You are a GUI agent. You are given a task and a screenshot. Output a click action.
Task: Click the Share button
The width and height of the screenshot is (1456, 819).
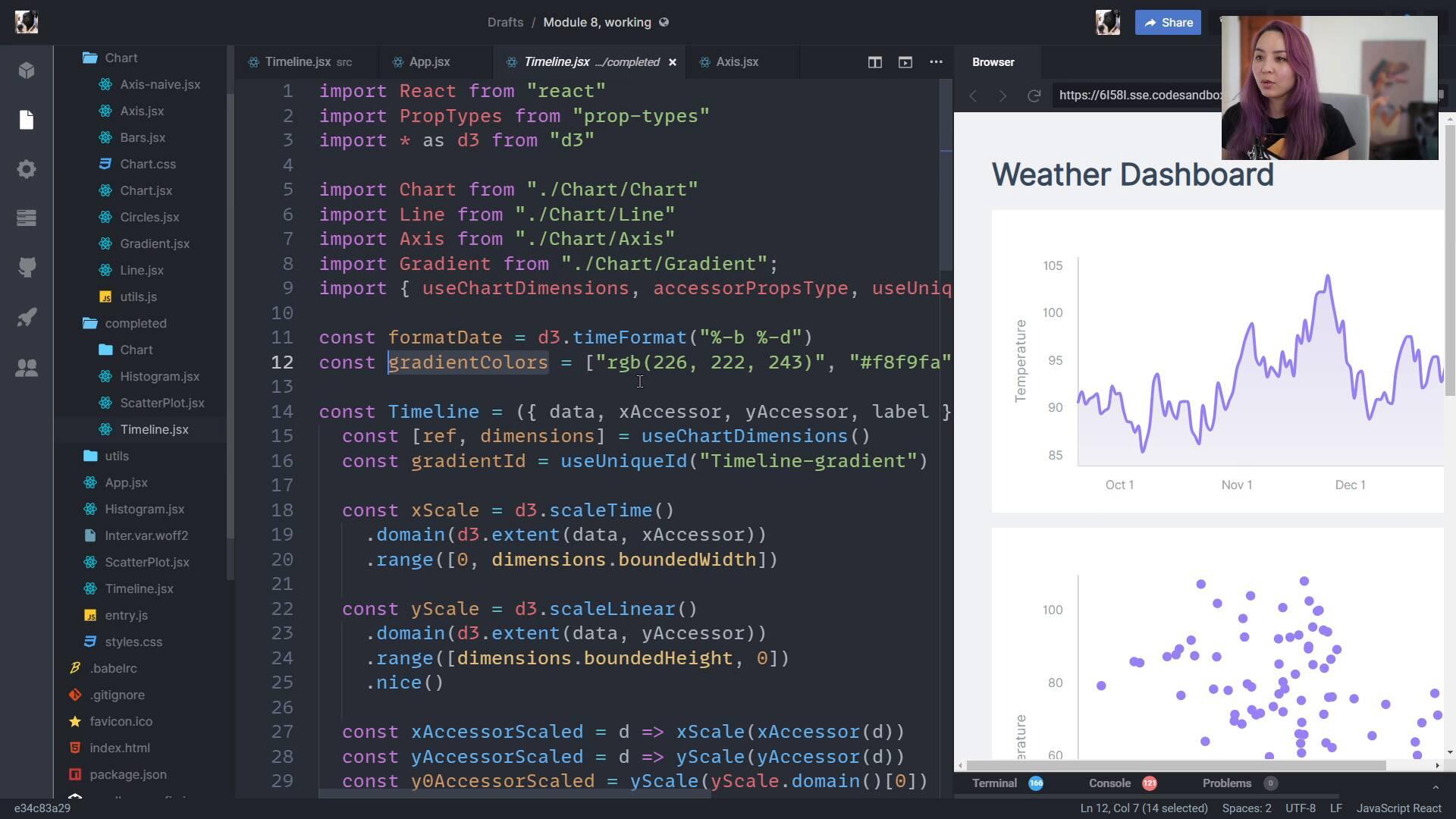(x=1168, y=23)
